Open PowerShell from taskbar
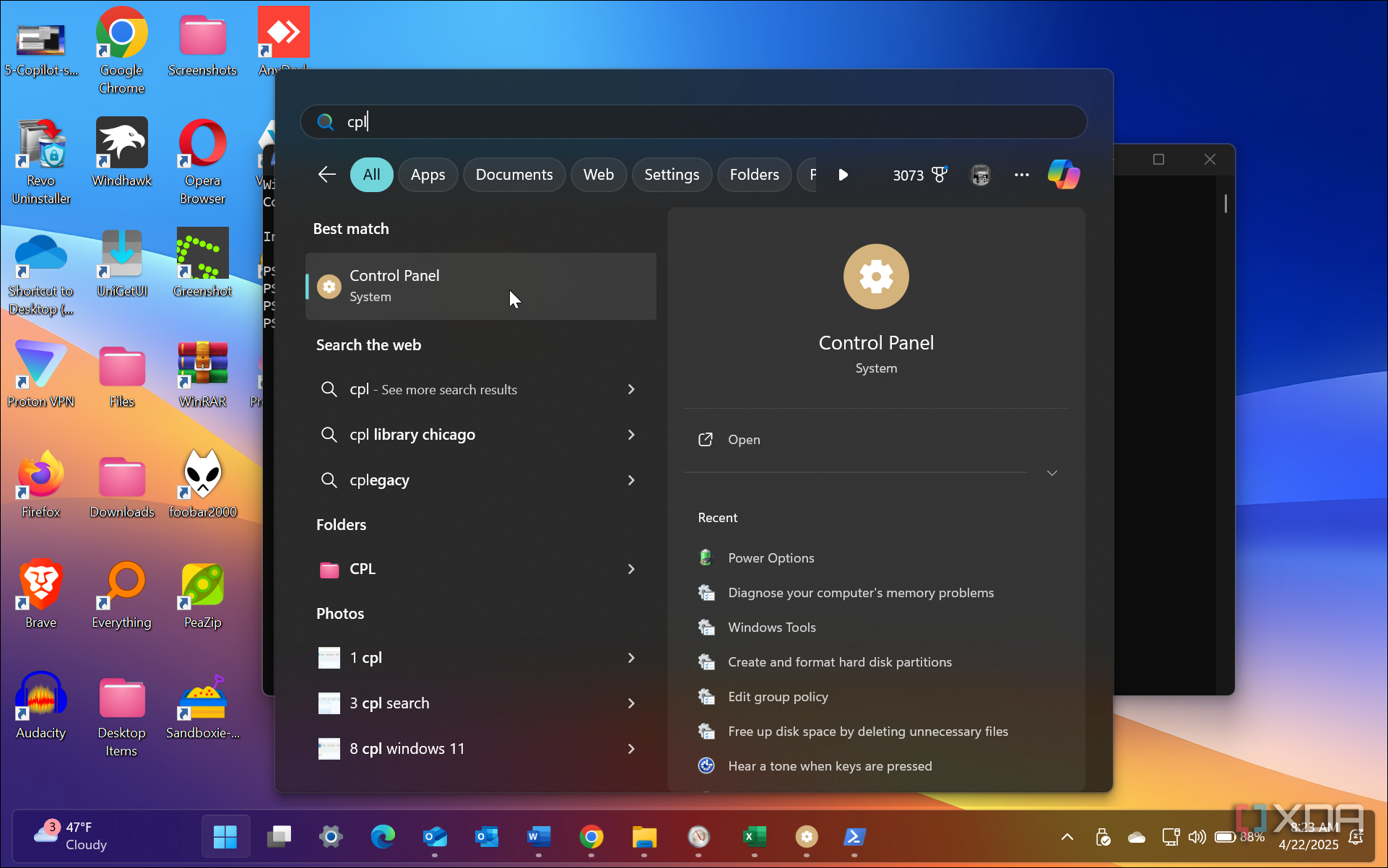This screenshot has width=1388, height=868. coord(854,837)
